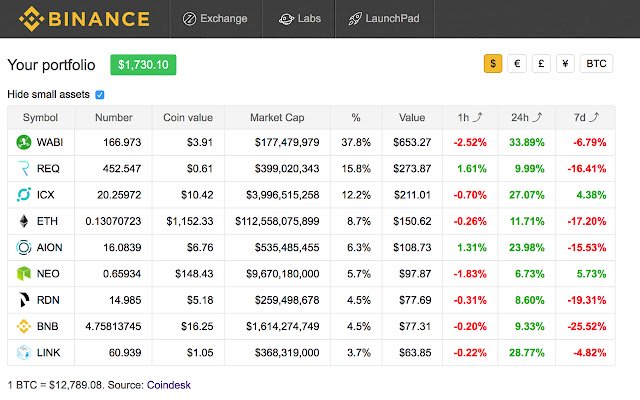Click the ETH coin icon
This screenshot has height=400, width=640.
click(23, 221)
